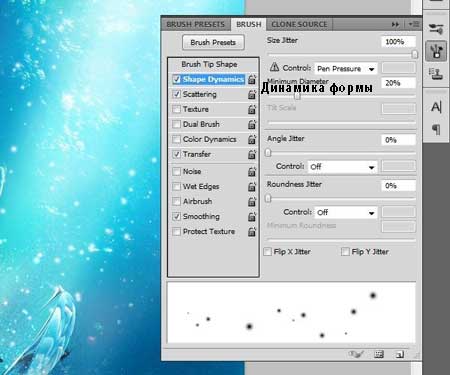Click the Size Jitter control warning triangle
The height and width of the screenshot is (375, 450).
(x=274, y=67)
